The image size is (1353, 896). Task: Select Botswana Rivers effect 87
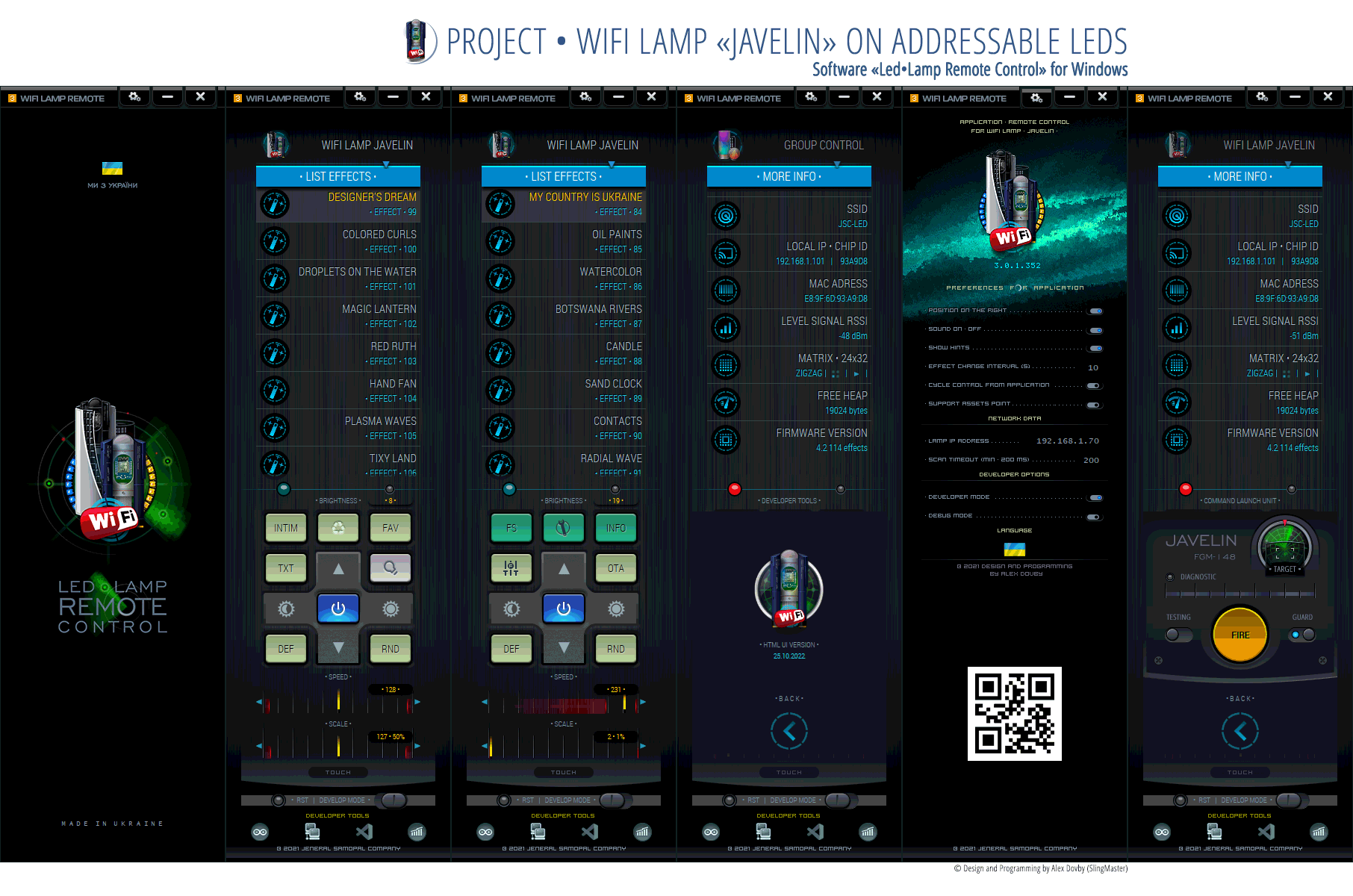[x=564, y=316]
